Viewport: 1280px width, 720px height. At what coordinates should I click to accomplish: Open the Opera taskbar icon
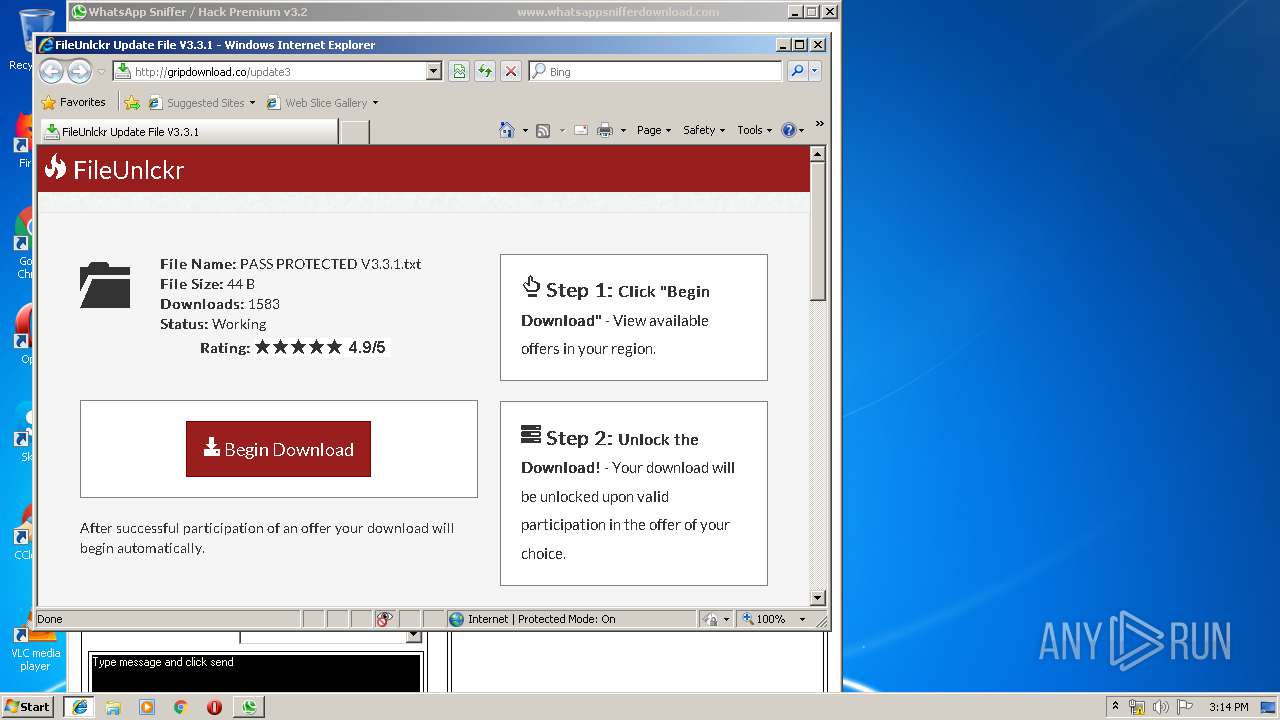click(x=214, y=707)
